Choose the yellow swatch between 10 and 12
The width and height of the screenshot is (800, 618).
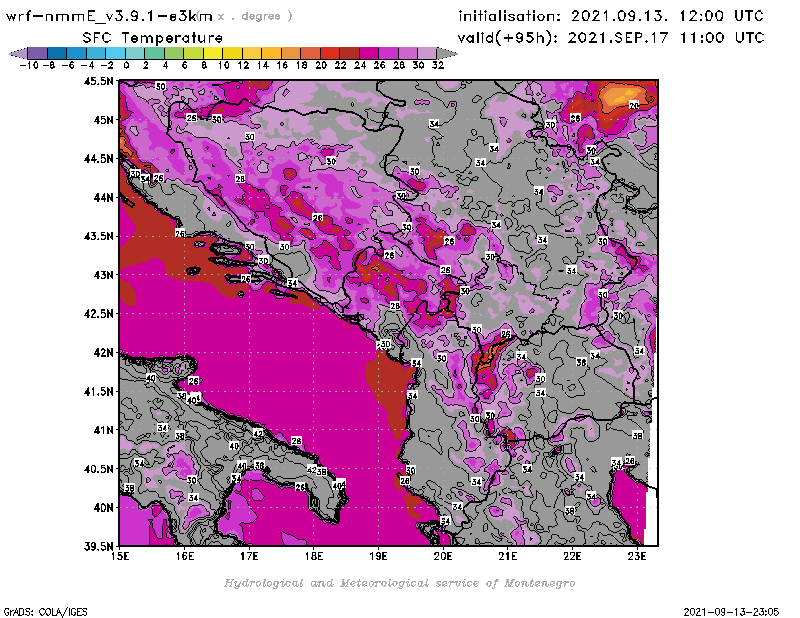click(232, 53)
